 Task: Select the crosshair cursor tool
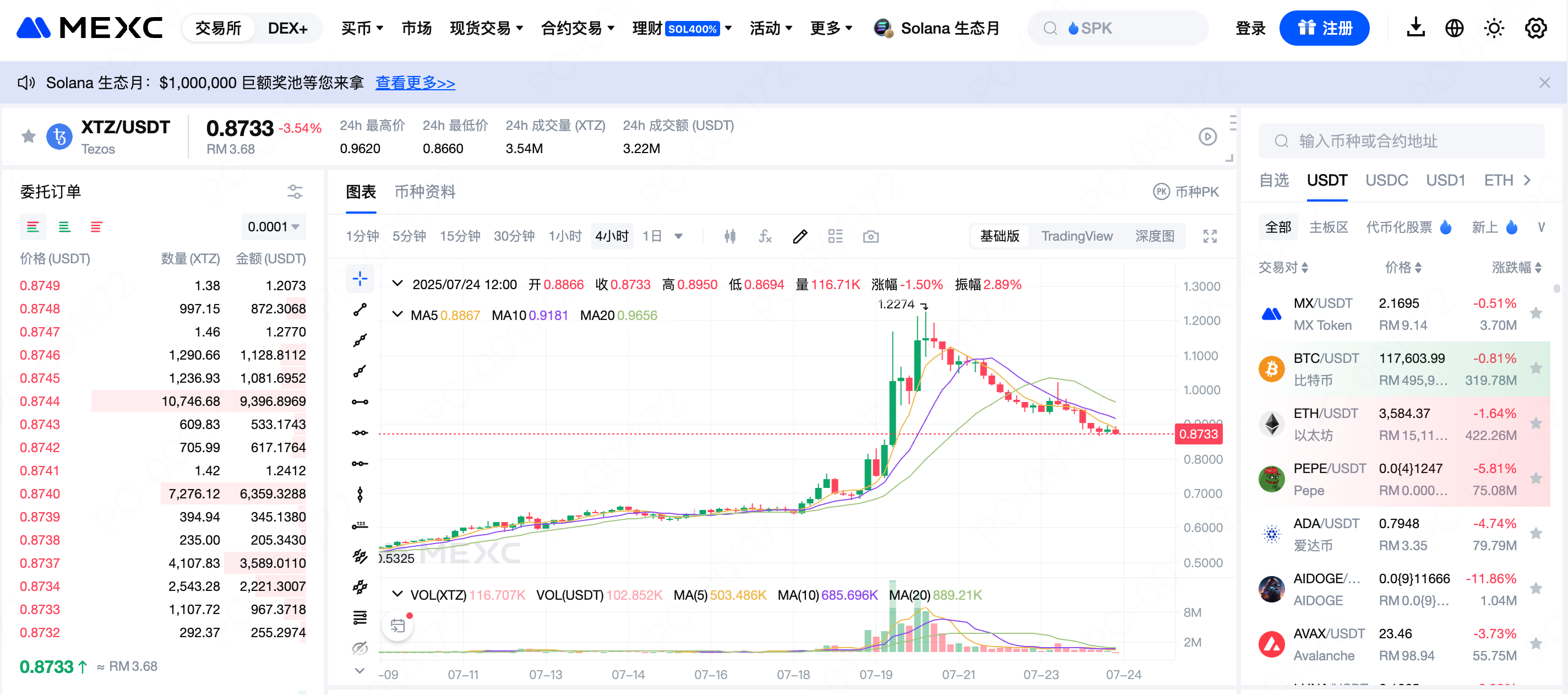(x=360, y=279)
